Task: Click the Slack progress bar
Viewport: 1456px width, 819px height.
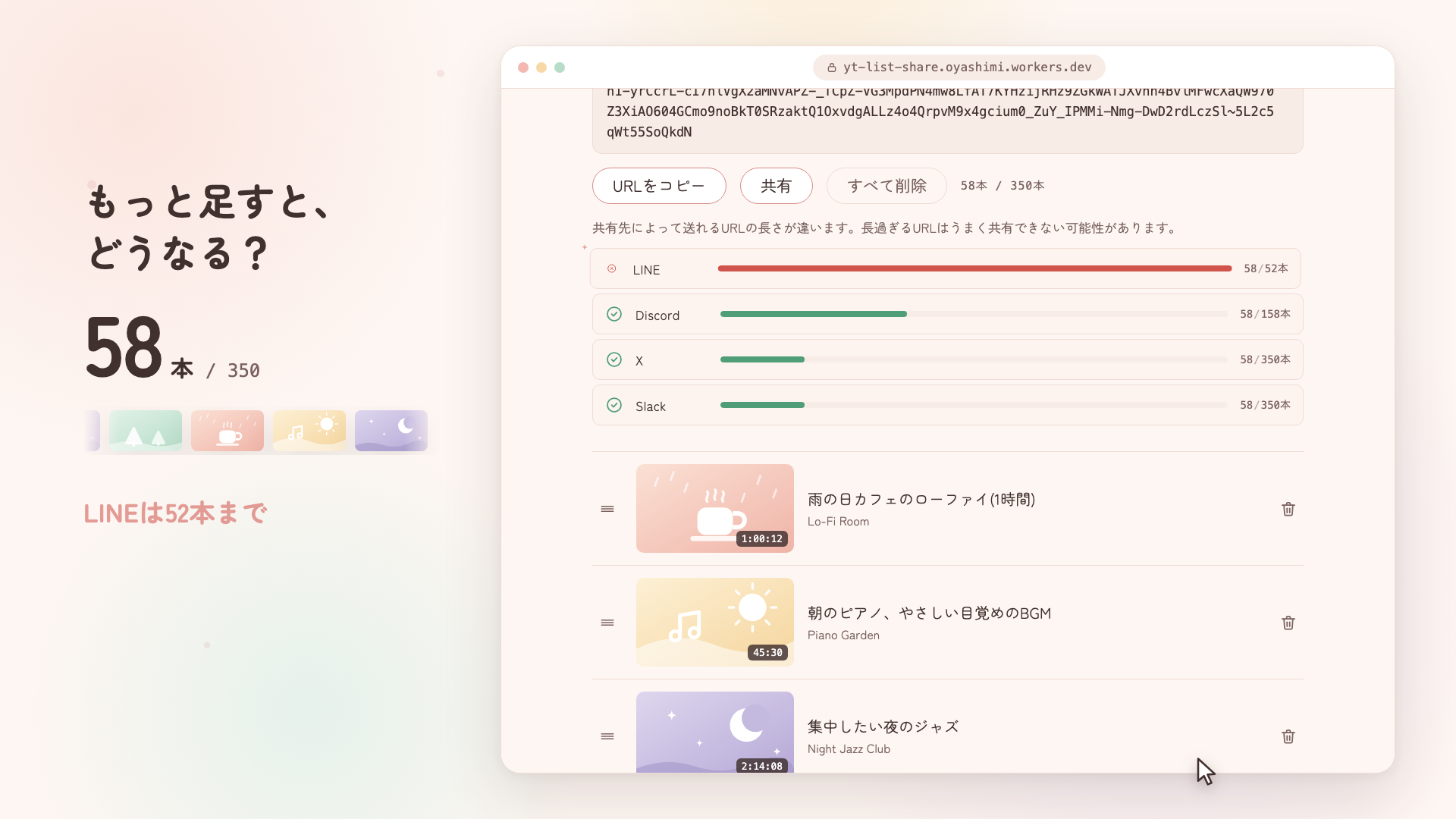Action: (974, 405)
